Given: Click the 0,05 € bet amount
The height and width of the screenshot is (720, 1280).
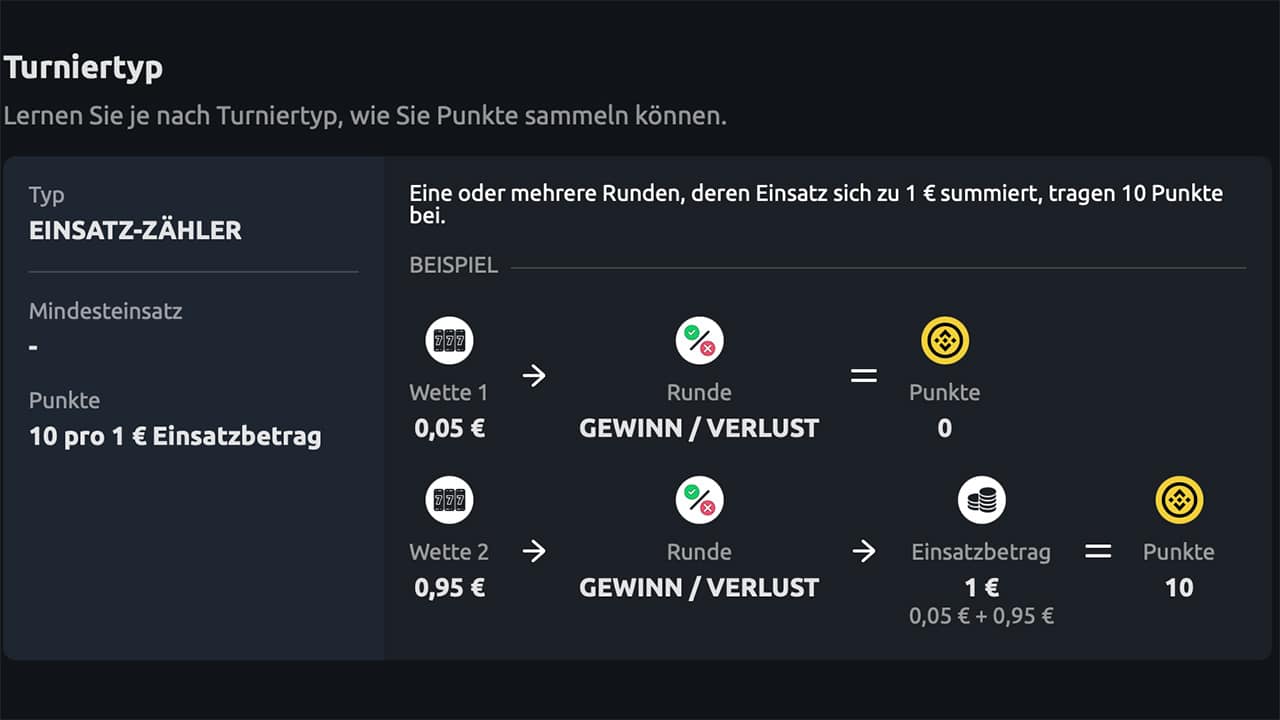Looking at the screenshot, I should tap(449, 428).
